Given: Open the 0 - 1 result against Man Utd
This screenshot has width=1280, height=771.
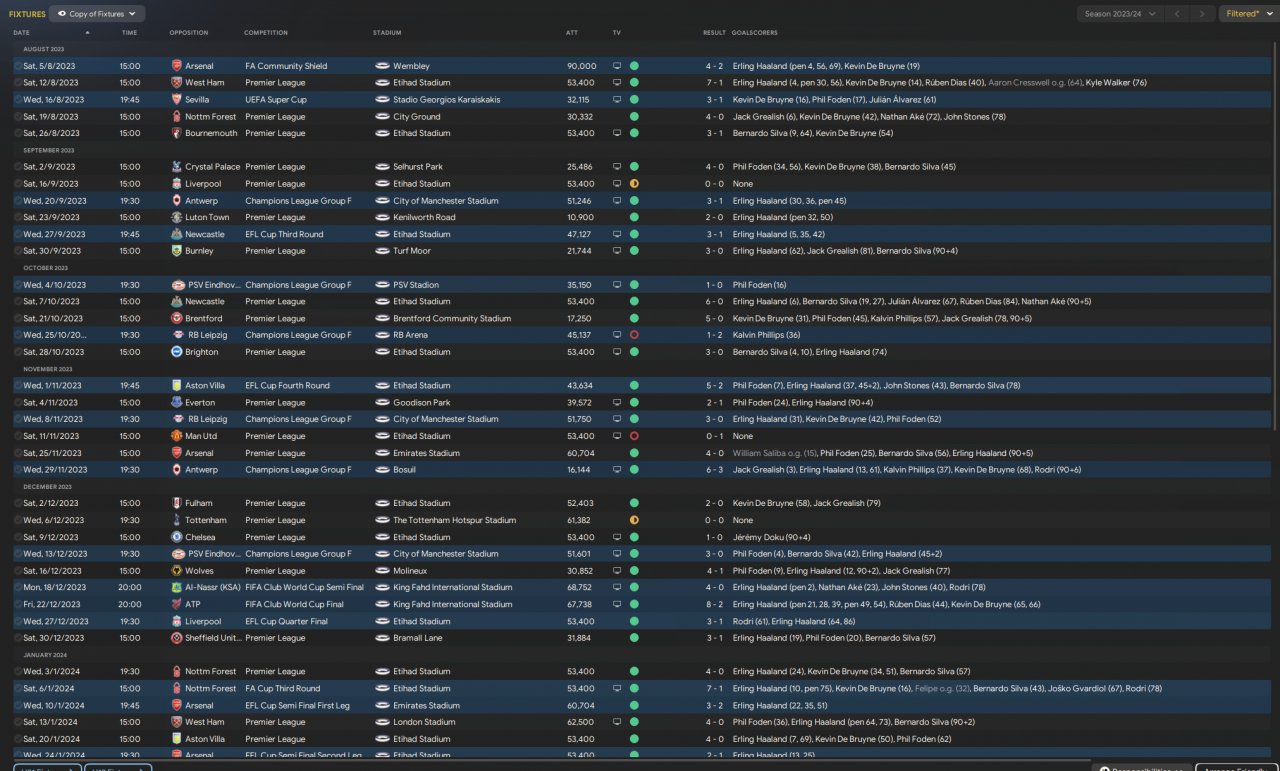Looking at the screenshot, I should point(714,436).
